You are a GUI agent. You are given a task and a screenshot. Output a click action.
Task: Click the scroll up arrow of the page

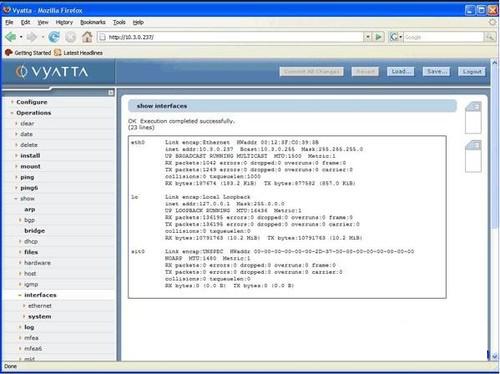click(x=495, y=63)
